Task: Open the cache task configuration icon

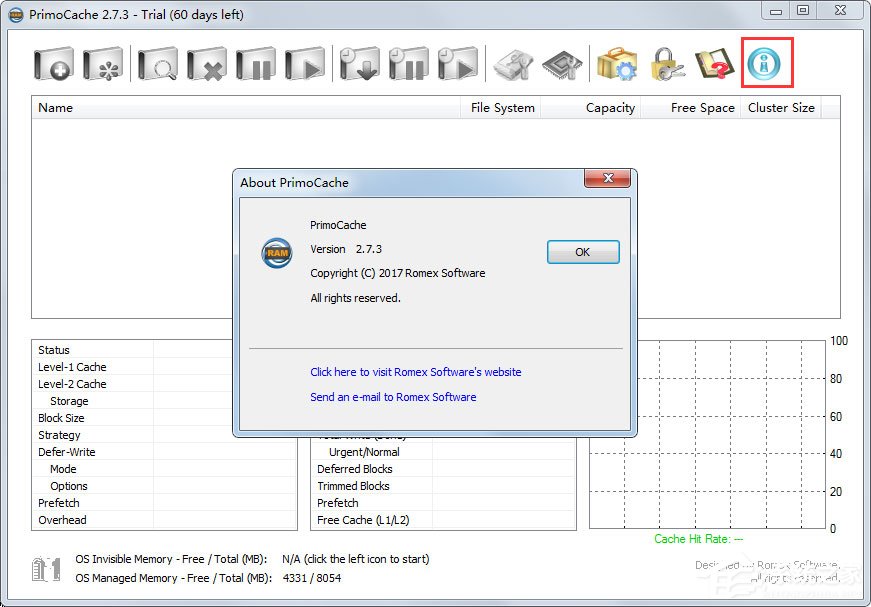Action: click(x=103, y=64)
